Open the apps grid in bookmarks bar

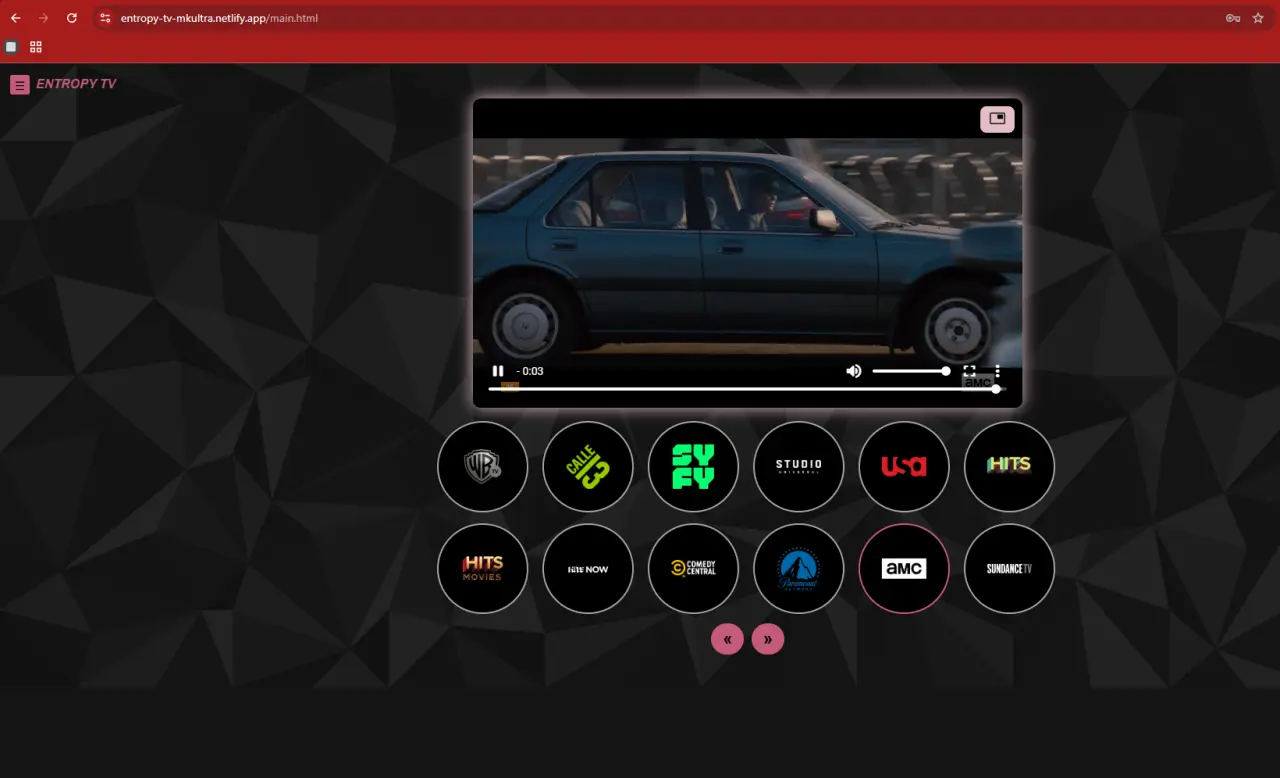(36, 47)
